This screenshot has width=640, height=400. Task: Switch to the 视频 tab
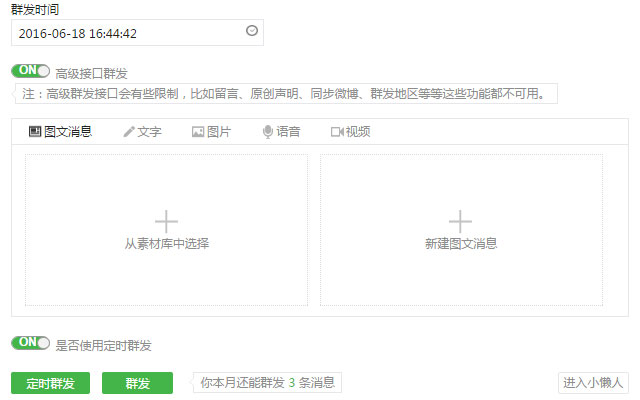351,132
